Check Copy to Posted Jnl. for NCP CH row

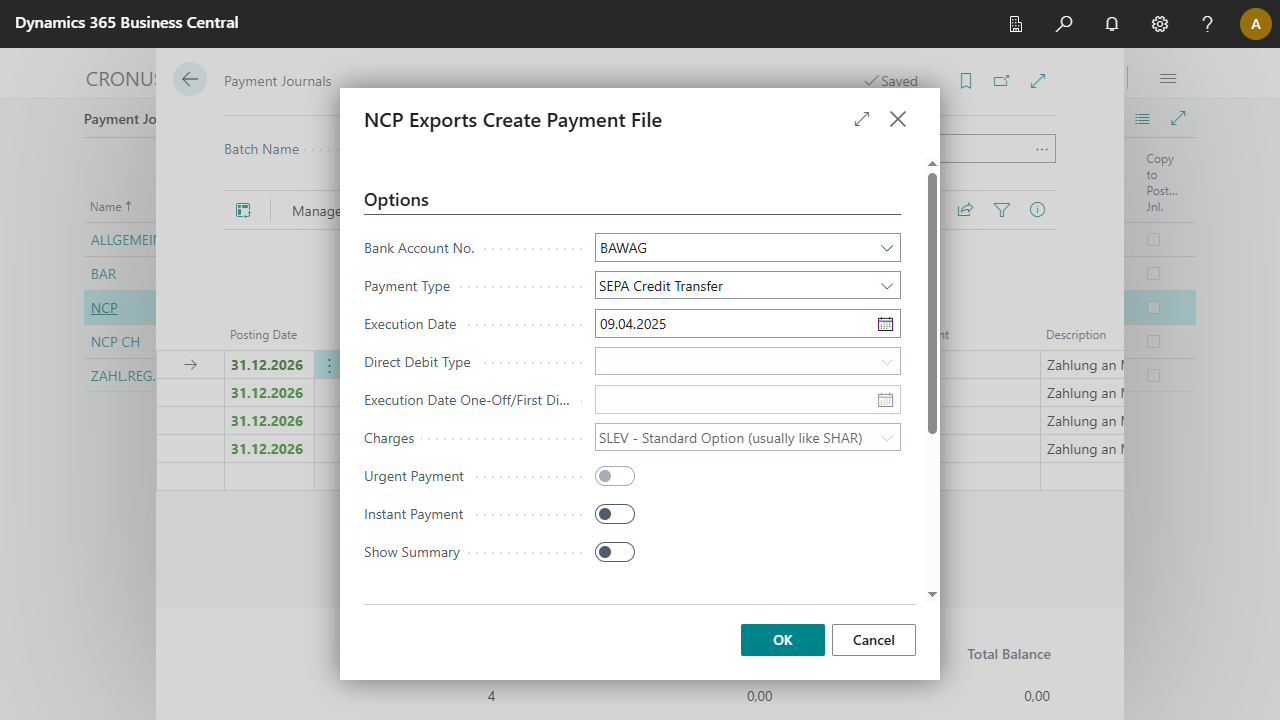(x=1154, y=342)
